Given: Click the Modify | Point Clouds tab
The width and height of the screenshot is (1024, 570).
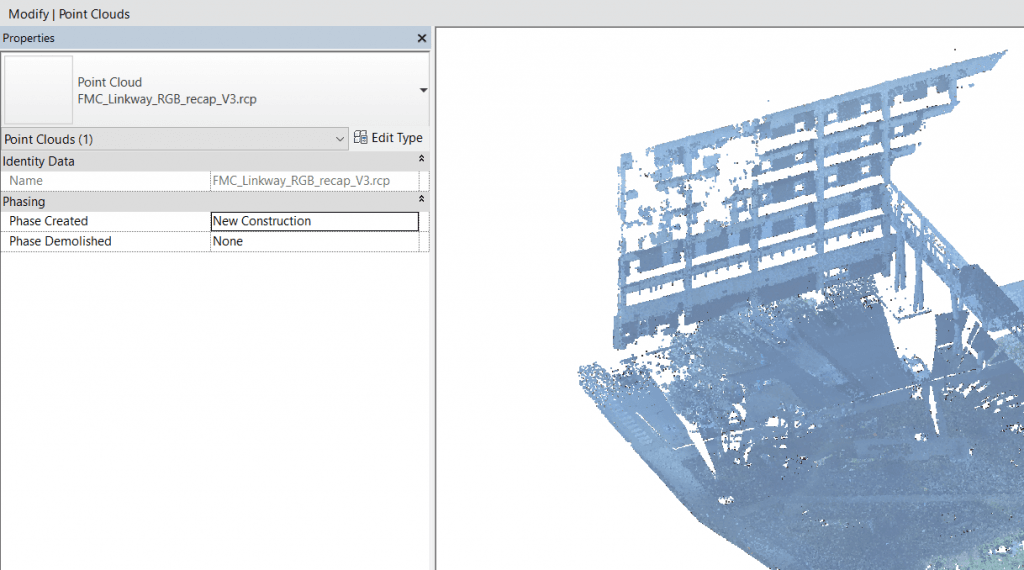Looking at the screenshot, I should [x=69, y=14].
